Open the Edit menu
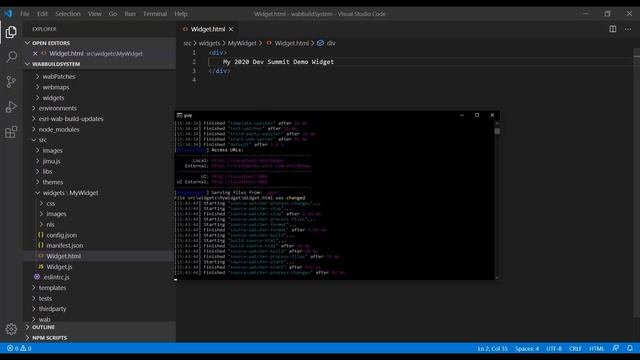The image size is (640, 360). click(42, 14)
